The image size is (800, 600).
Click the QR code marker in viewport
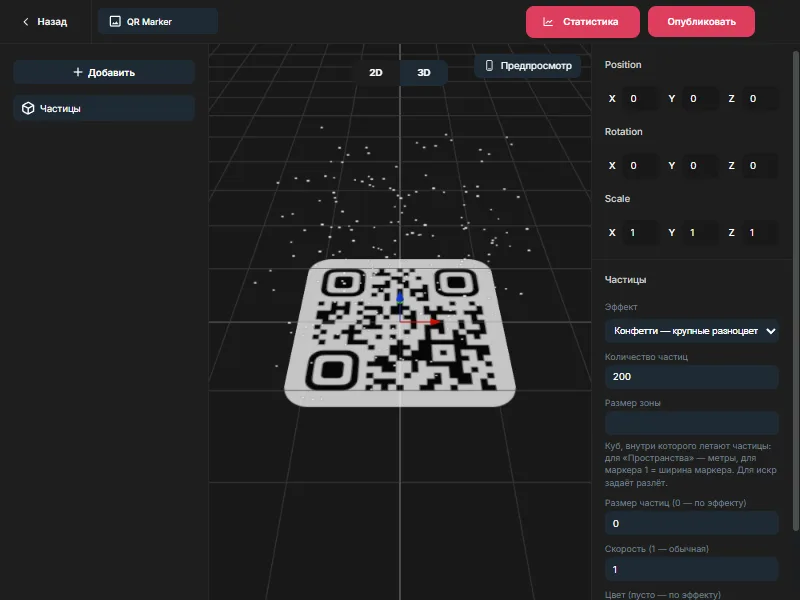point(399,333)
